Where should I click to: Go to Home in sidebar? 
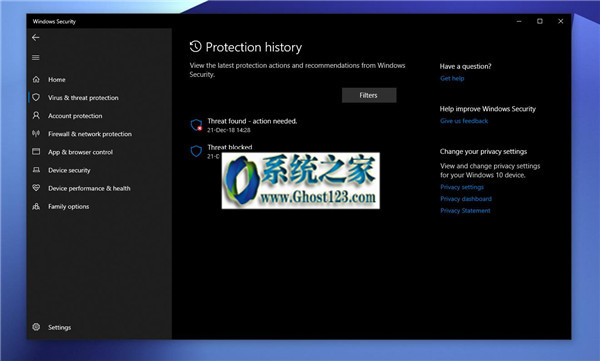click(x=57, y=80)
